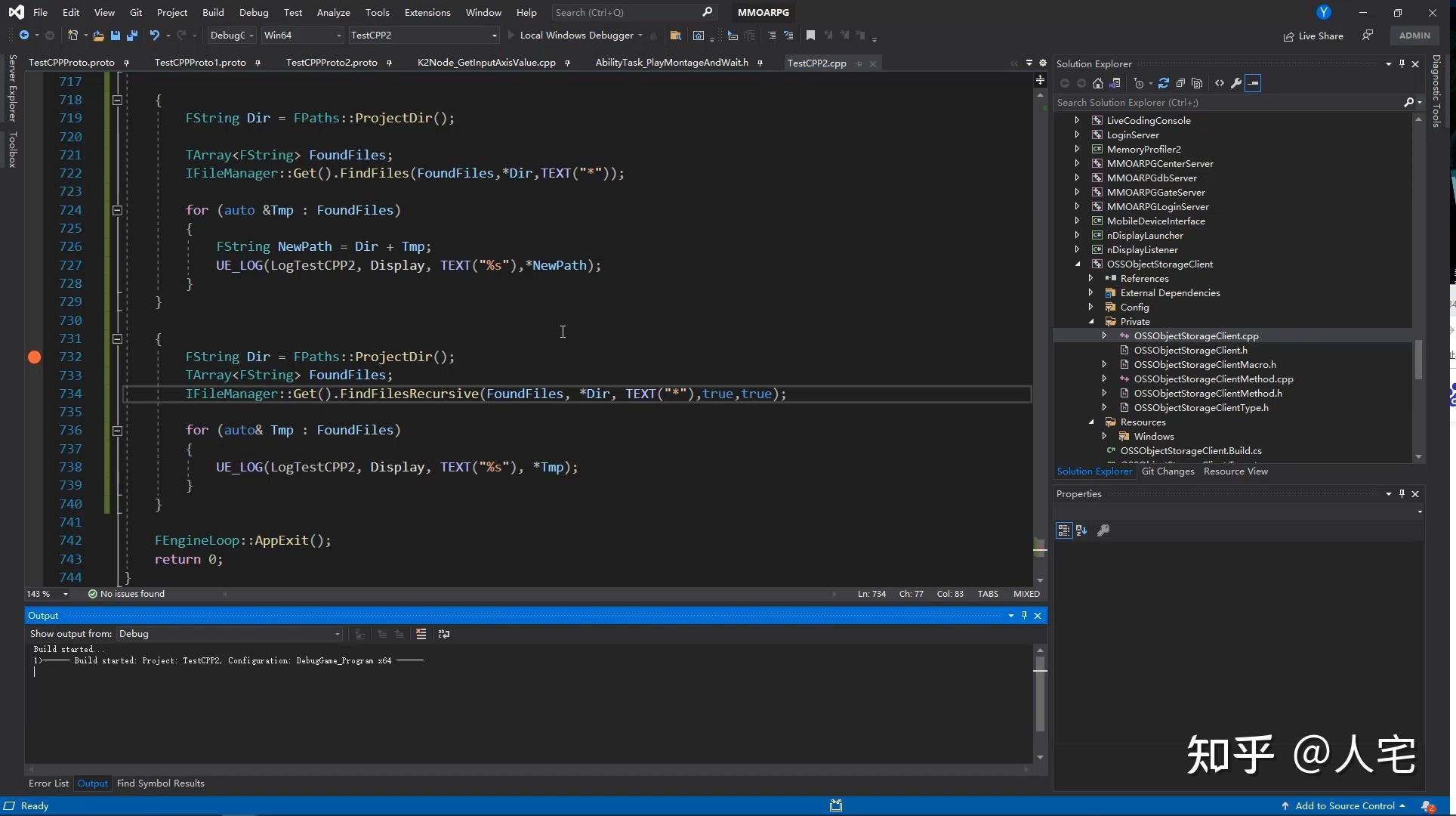Click Collapse All in Solution Explorer
This screenshot has height=816, width=1456.
tap(1180, 83)
